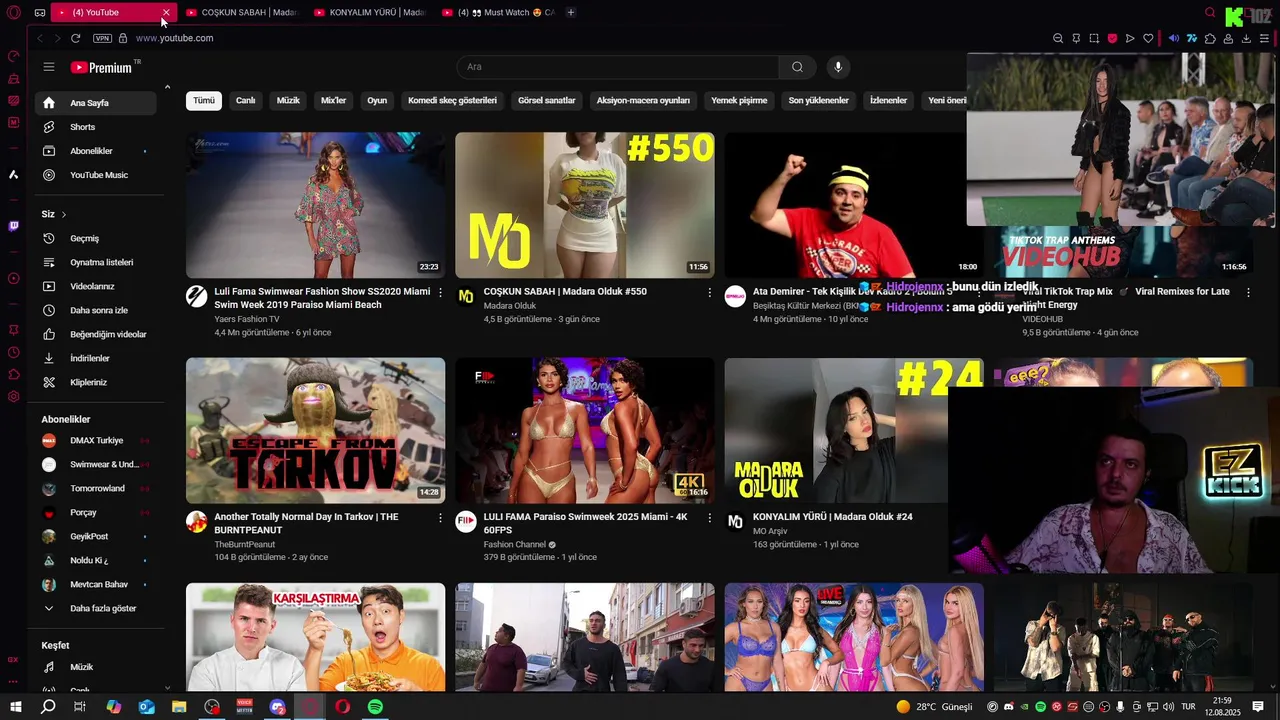The height and width of the screenshot is (720, 1280).
Task: Open the Opera sidebar settings gear
Action: tap(13, 397)
